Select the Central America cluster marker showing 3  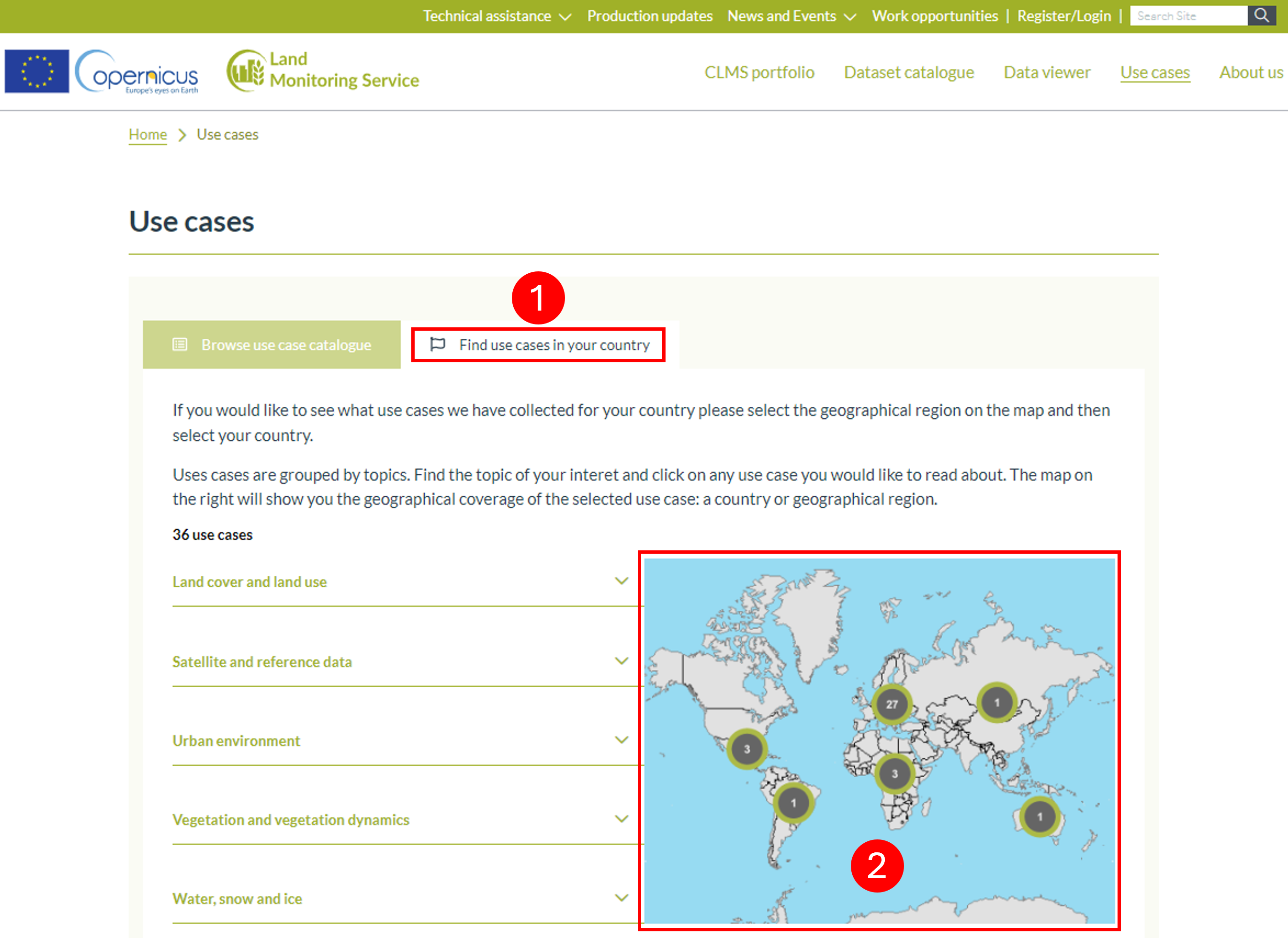(x=746, y=749)
